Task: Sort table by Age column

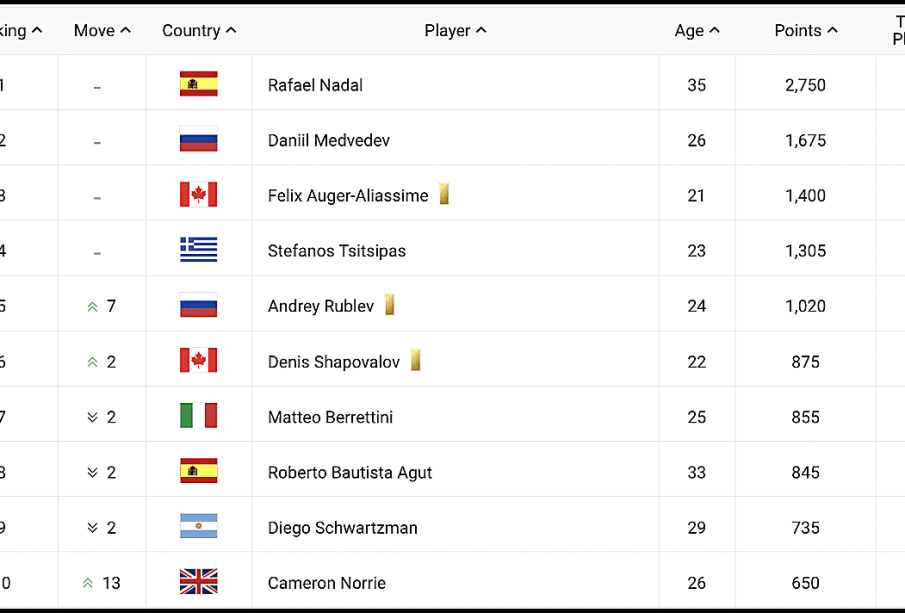Action: pos(697,31)
